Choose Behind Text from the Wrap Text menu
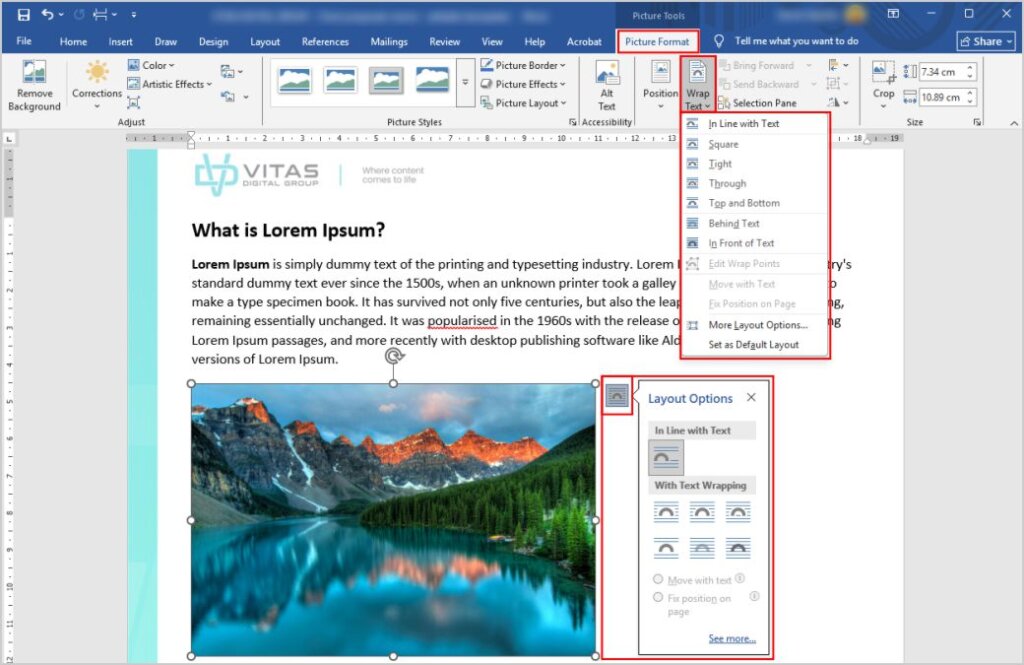The image size is (1024, 665). coord(754,223)
